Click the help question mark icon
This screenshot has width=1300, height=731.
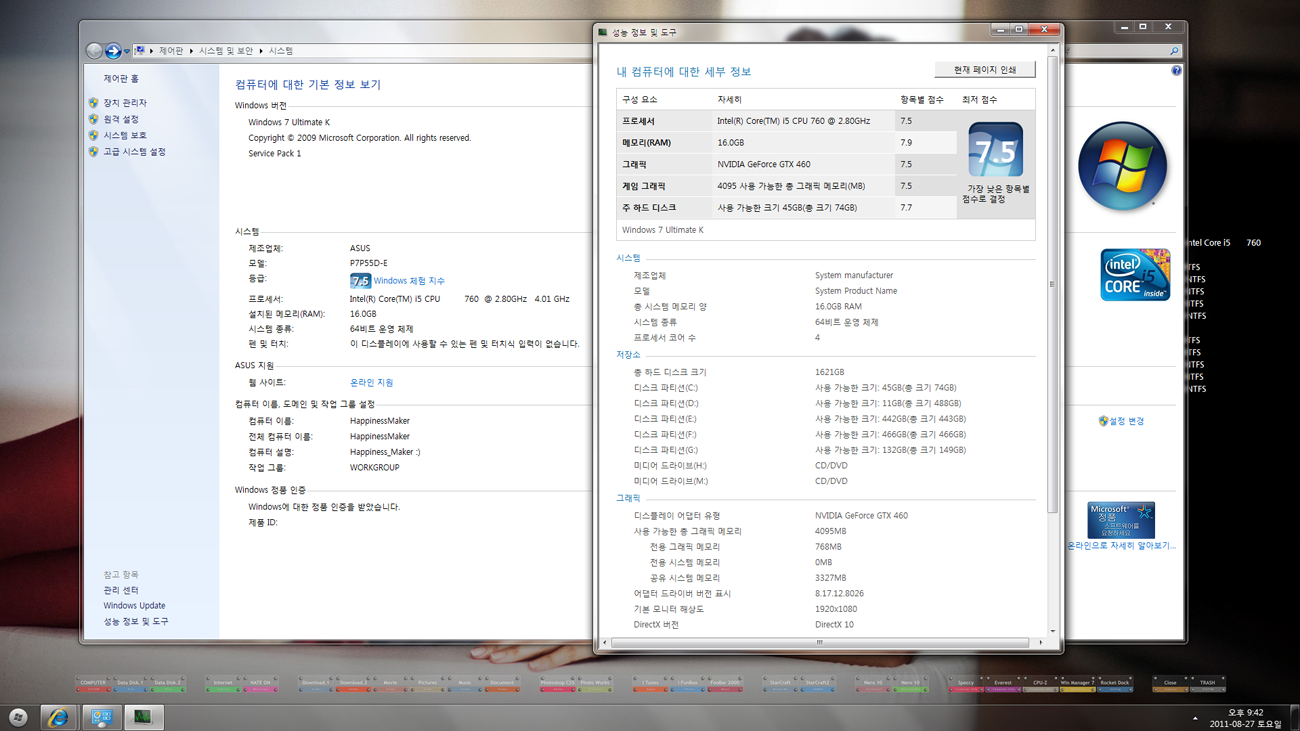pos(1176,71)
